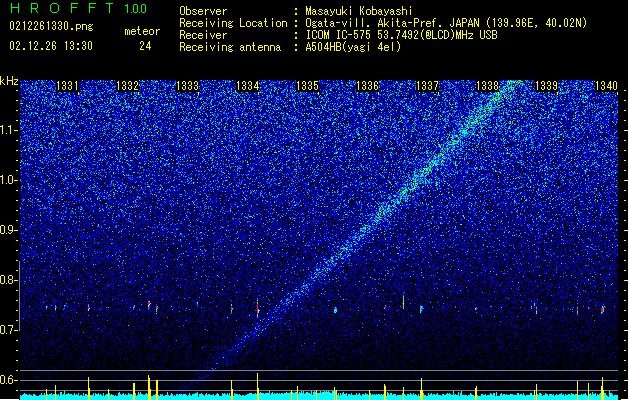
Task: Click the 1334 time marker
Action: click(x=248, y=85)
